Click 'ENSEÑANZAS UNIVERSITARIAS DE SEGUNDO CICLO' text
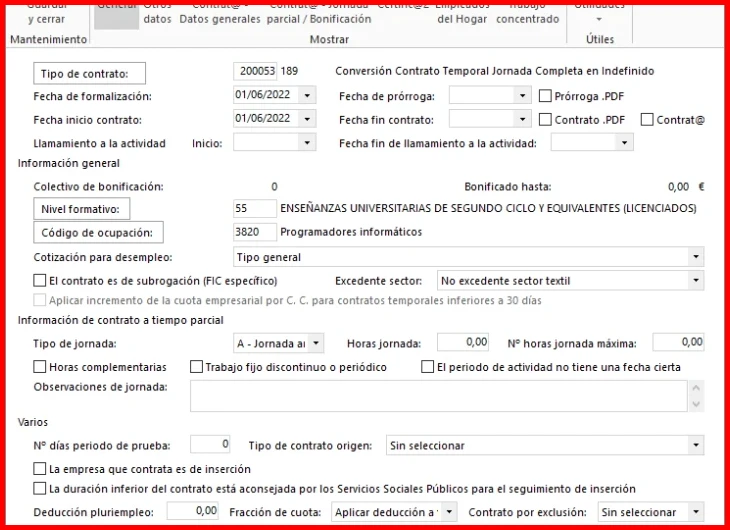The image size is (730, 530). pyautogui.click(x=488, y=208)
